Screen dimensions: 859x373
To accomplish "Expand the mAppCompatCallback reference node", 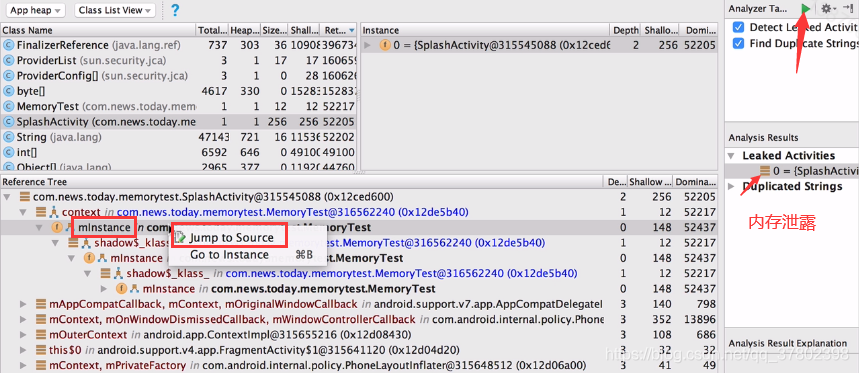I will tap(24, 303).
